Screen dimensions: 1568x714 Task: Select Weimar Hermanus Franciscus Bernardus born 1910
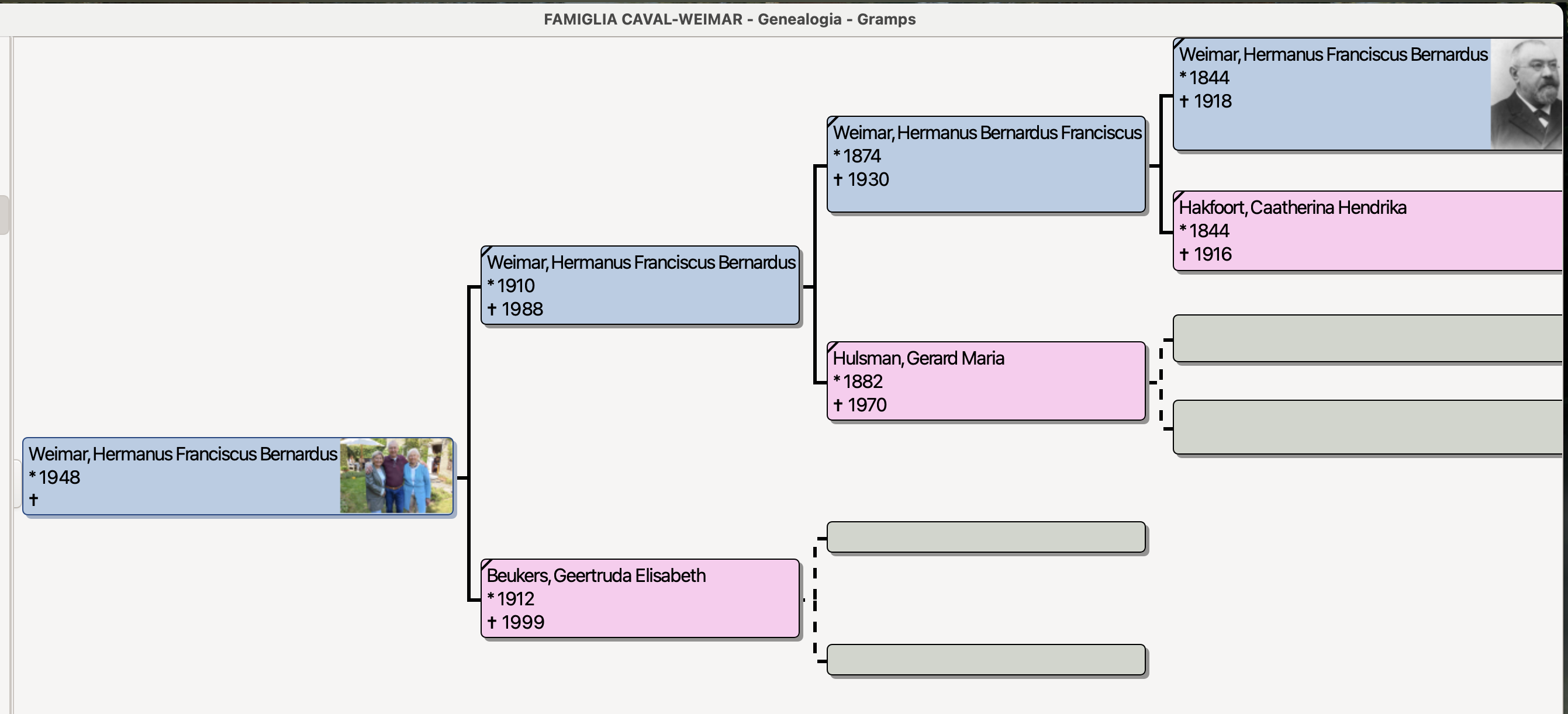[640, 285]
